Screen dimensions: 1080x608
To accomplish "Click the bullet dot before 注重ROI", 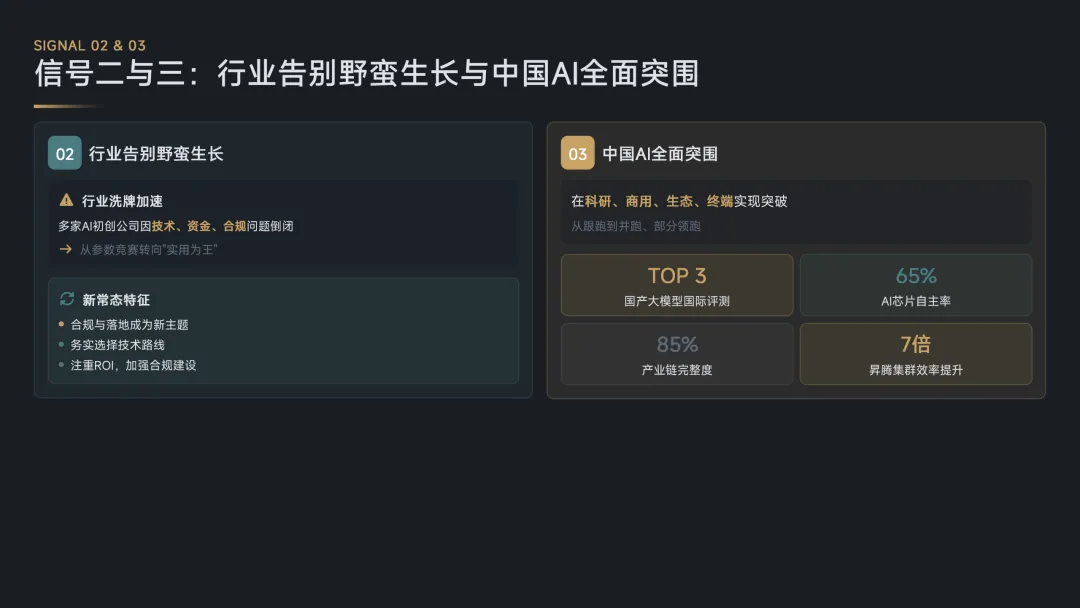I will tap(62, 365).
